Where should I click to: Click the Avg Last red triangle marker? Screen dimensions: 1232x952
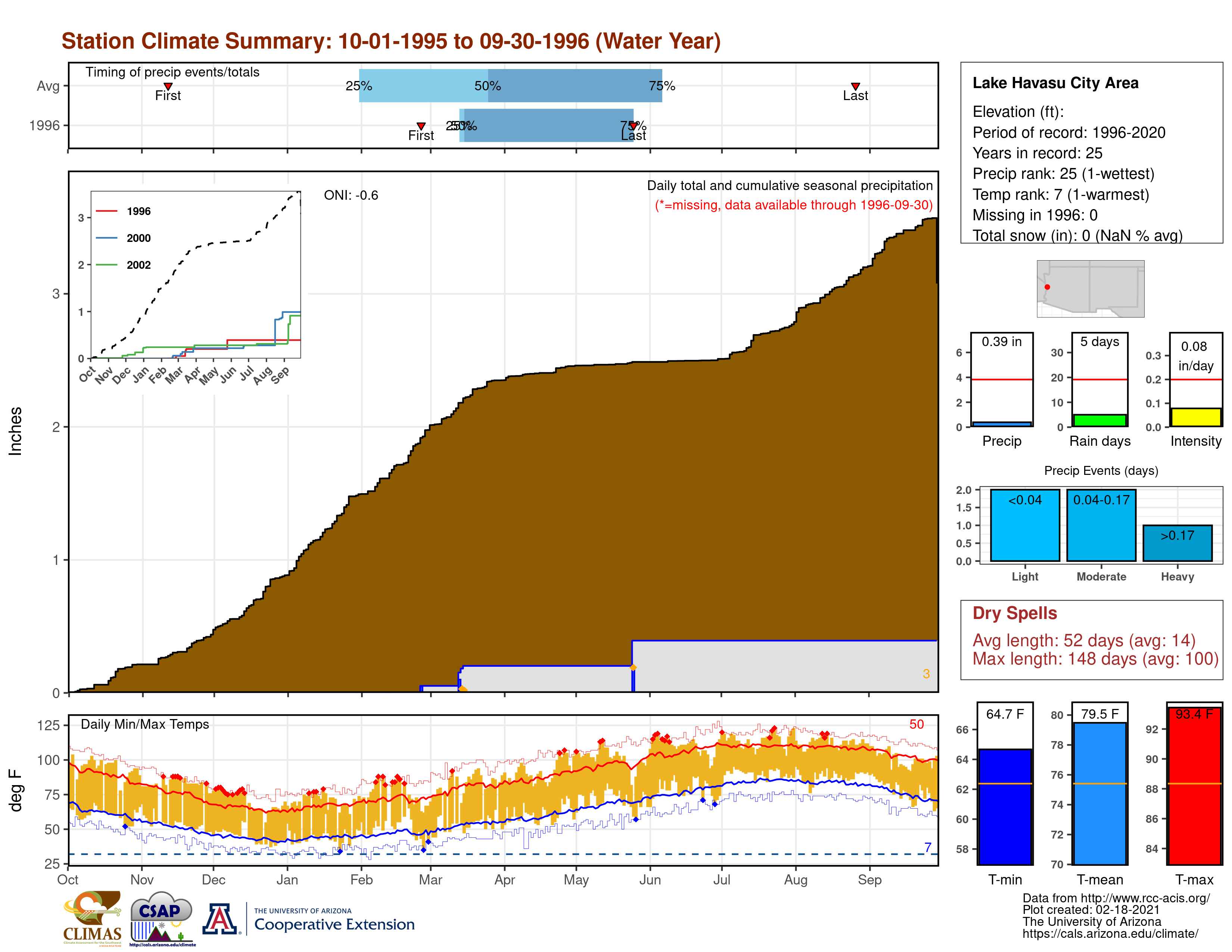856,86
